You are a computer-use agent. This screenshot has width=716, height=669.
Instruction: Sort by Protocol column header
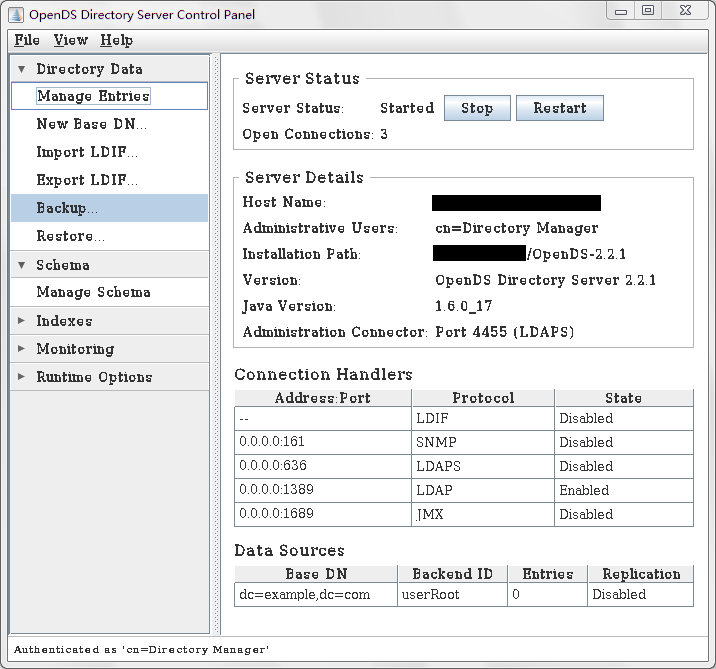click(483, 398)
